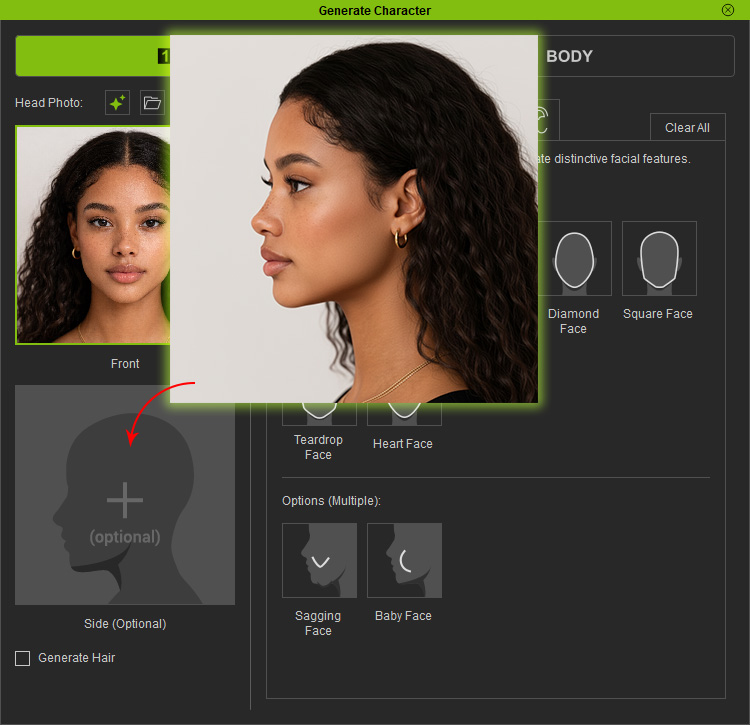Select the green head tab numbered 1
Image resolution: width=750 pixels, height=725 pixels.
click(x=93, y=56)
